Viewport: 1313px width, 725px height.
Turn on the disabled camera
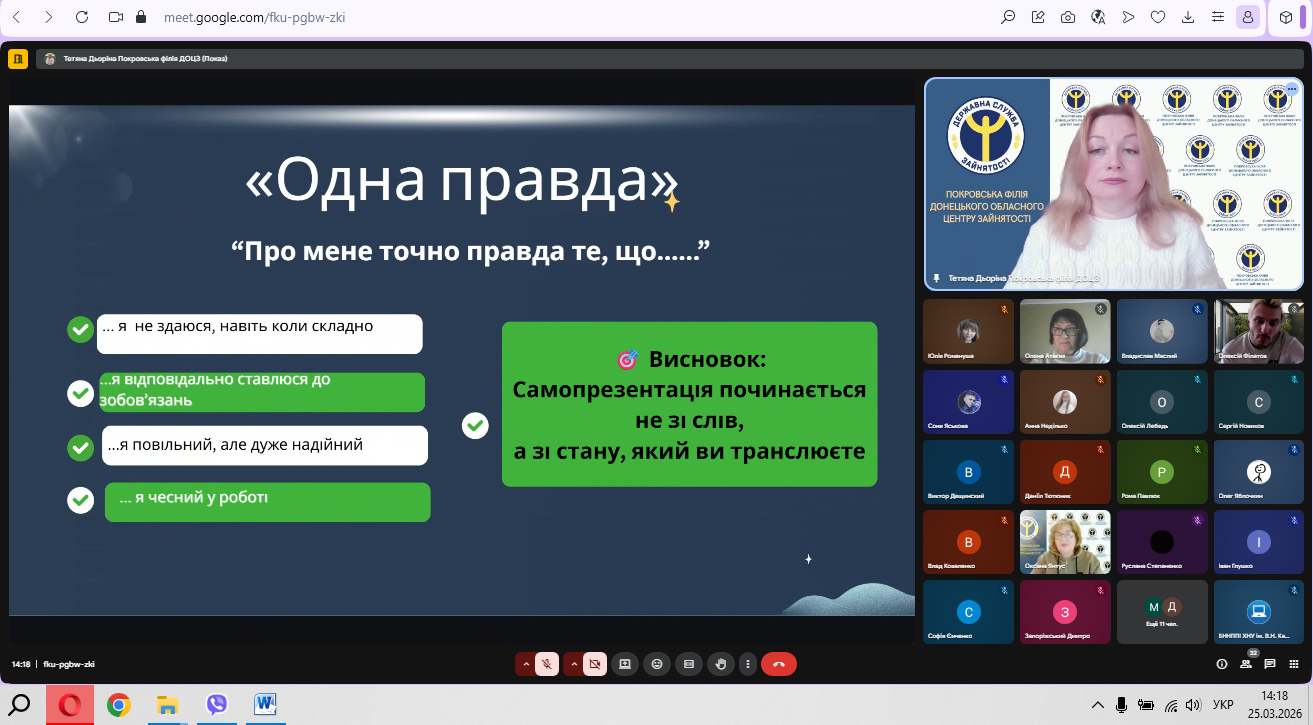pyautogui.click(x=595, y=664)
